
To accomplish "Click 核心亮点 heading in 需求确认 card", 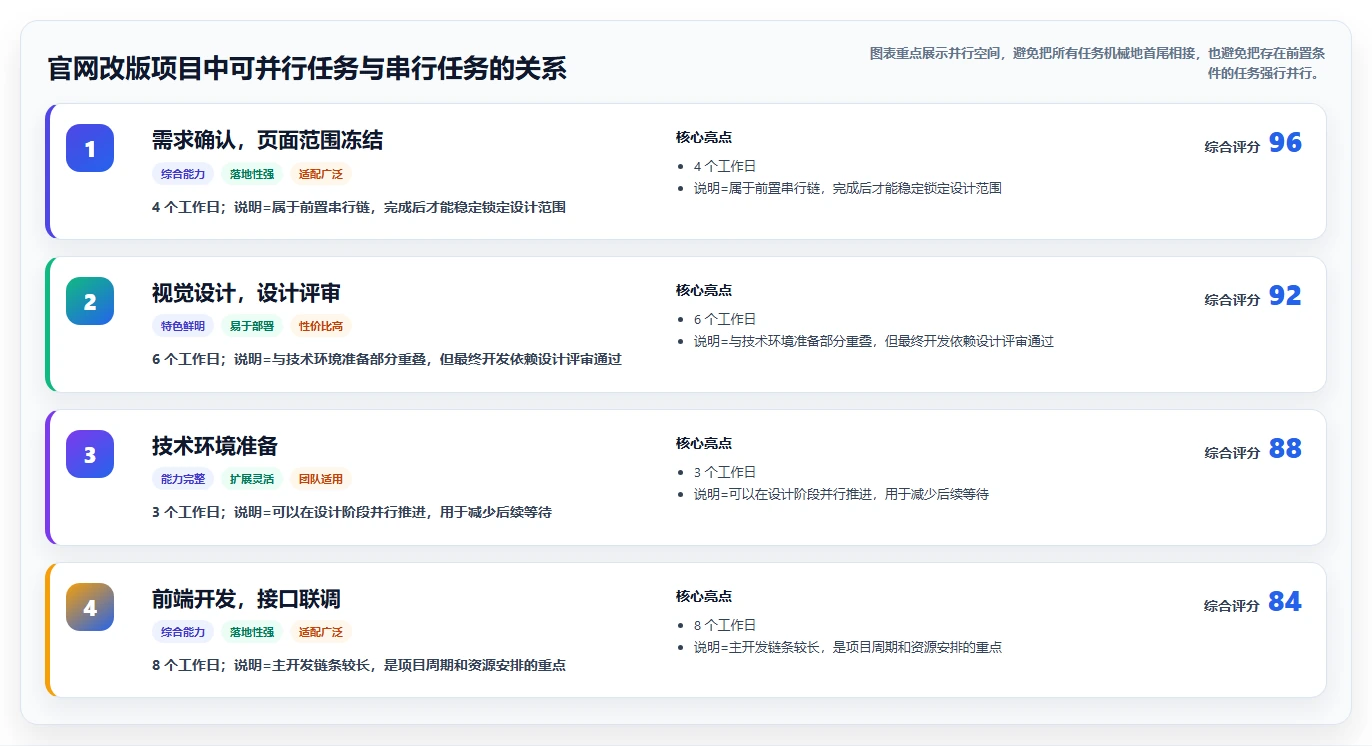I will point(704,138).
